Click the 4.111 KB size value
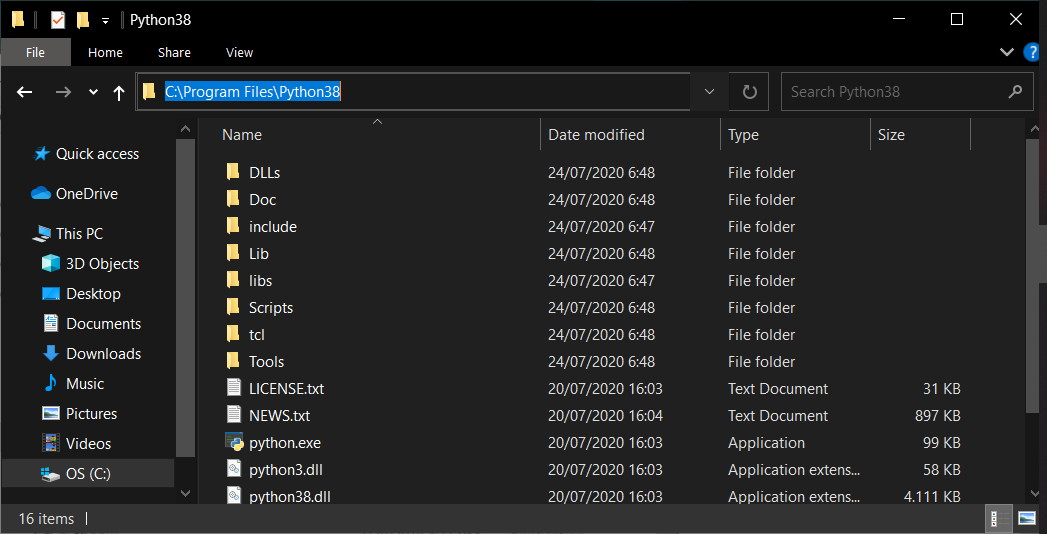Screen dimensions: 1047x534 pos(932,497)
